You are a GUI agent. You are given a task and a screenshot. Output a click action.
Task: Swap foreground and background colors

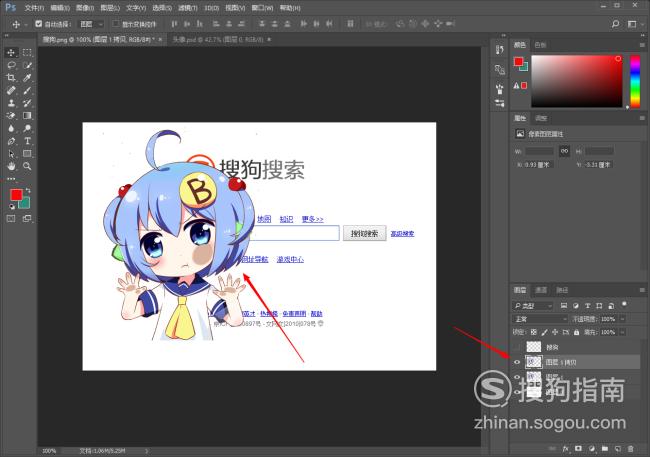tap(28, 190)
